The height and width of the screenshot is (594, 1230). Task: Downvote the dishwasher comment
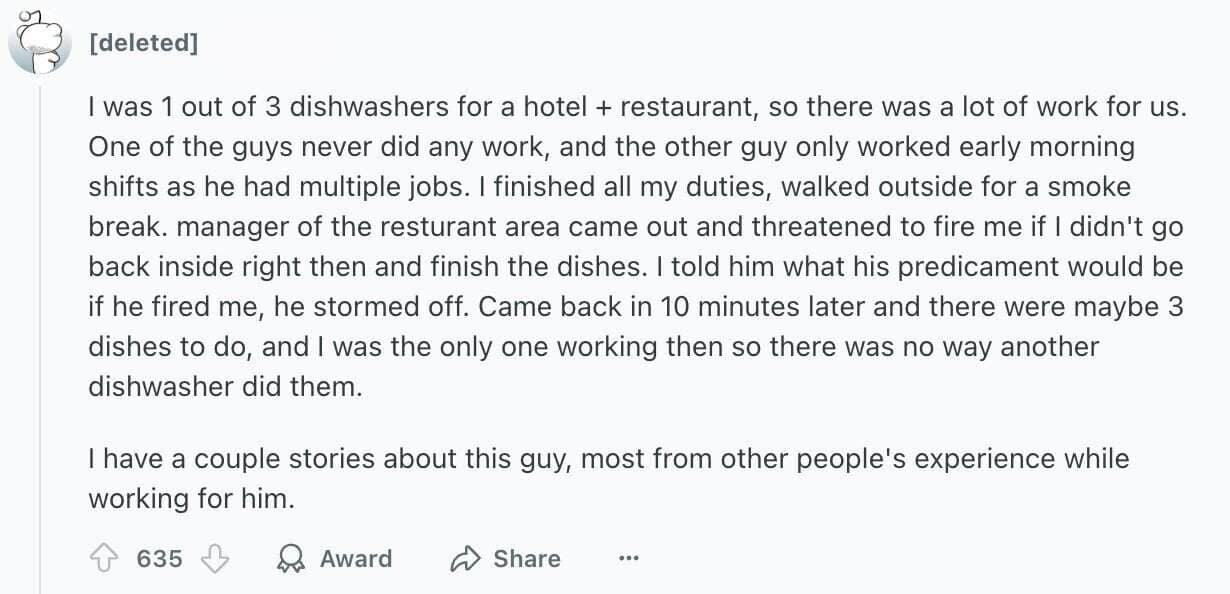(215, 558)
